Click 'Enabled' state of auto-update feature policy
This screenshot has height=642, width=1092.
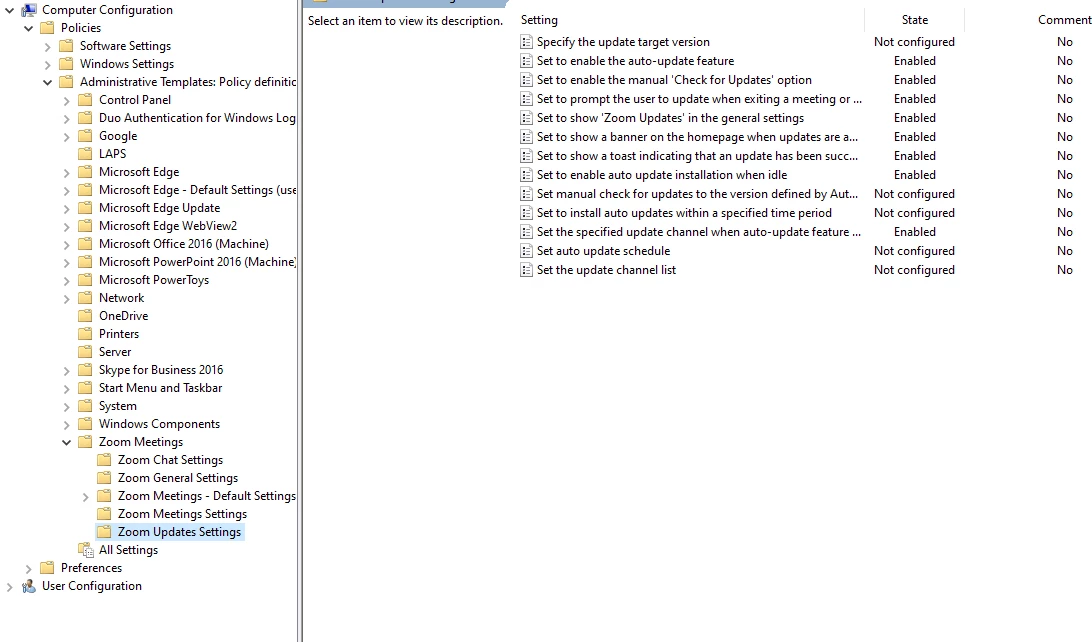coord(914,61)
